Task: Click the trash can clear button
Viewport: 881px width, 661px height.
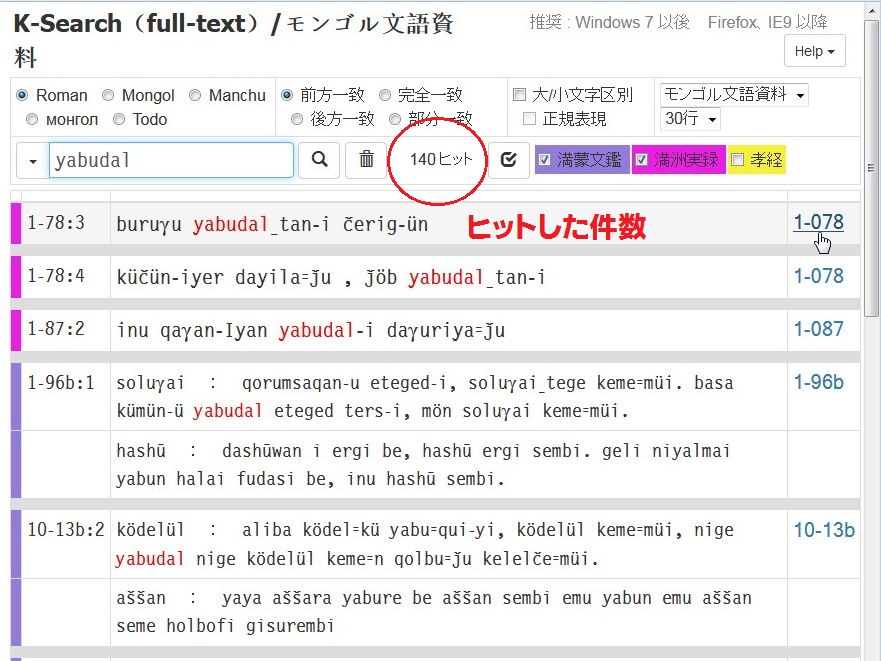Action: 366,160
